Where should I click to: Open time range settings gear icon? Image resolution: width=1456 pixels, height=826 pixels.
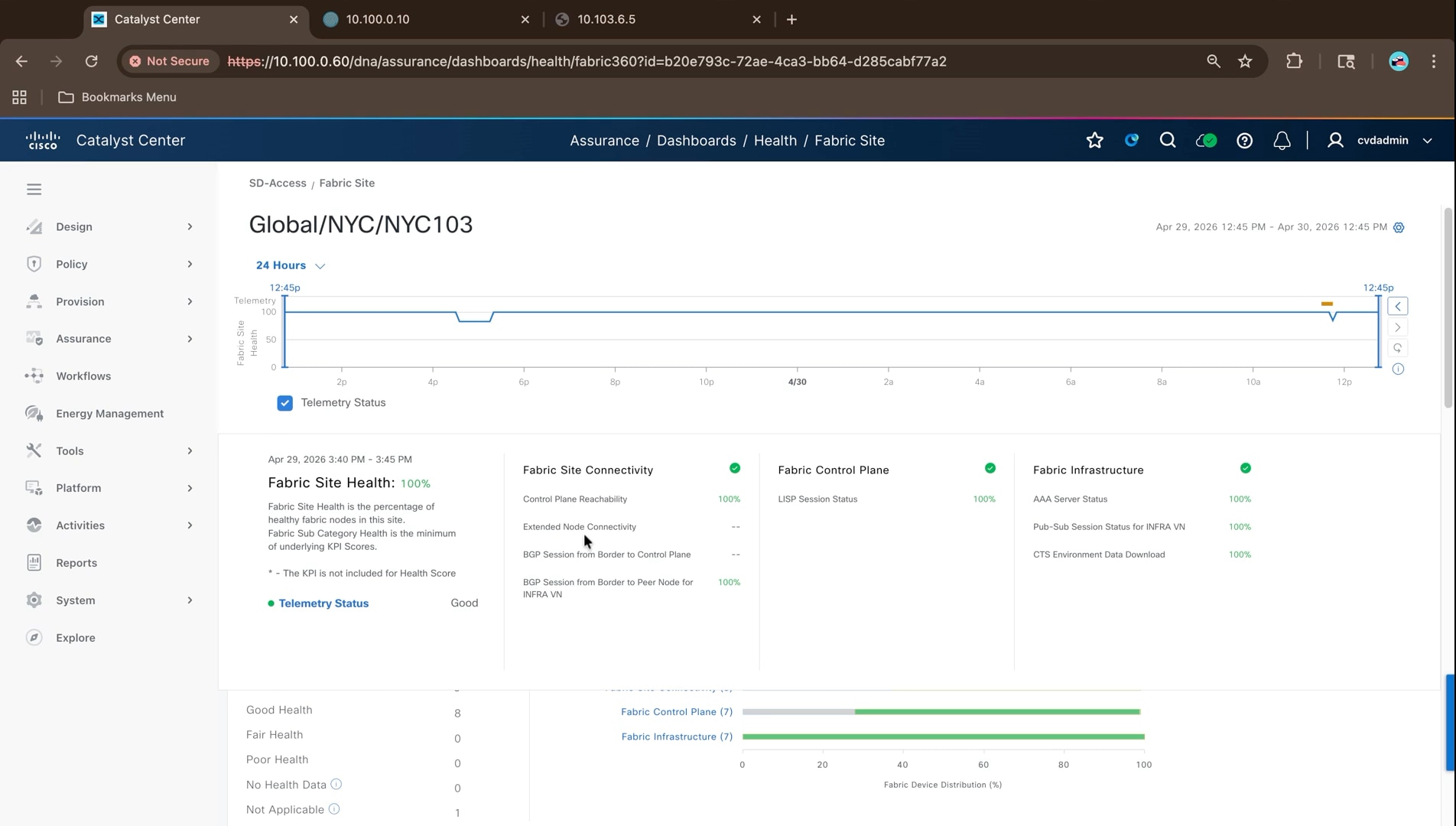pos(1399,227)
